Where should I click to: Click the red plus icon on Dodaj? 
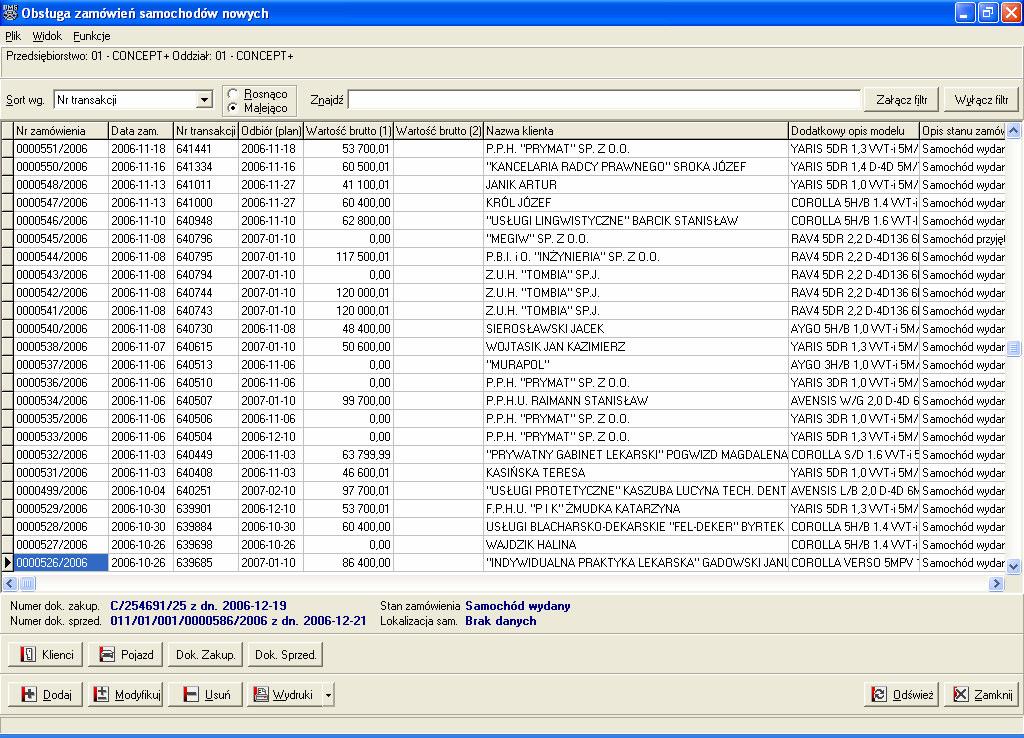pyautogui.click(x=29, y=694)
